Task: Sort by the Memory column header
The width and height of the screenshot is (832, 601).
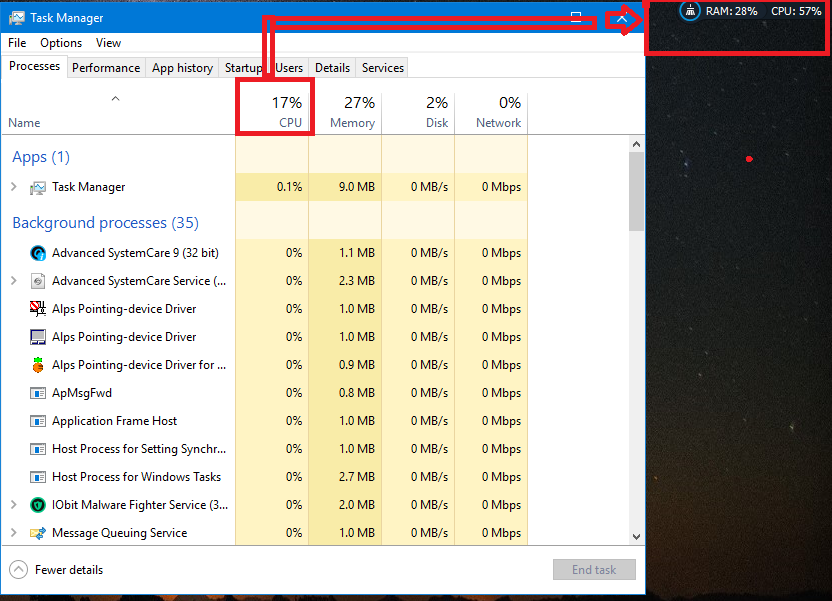Action: tap(345, 112)
